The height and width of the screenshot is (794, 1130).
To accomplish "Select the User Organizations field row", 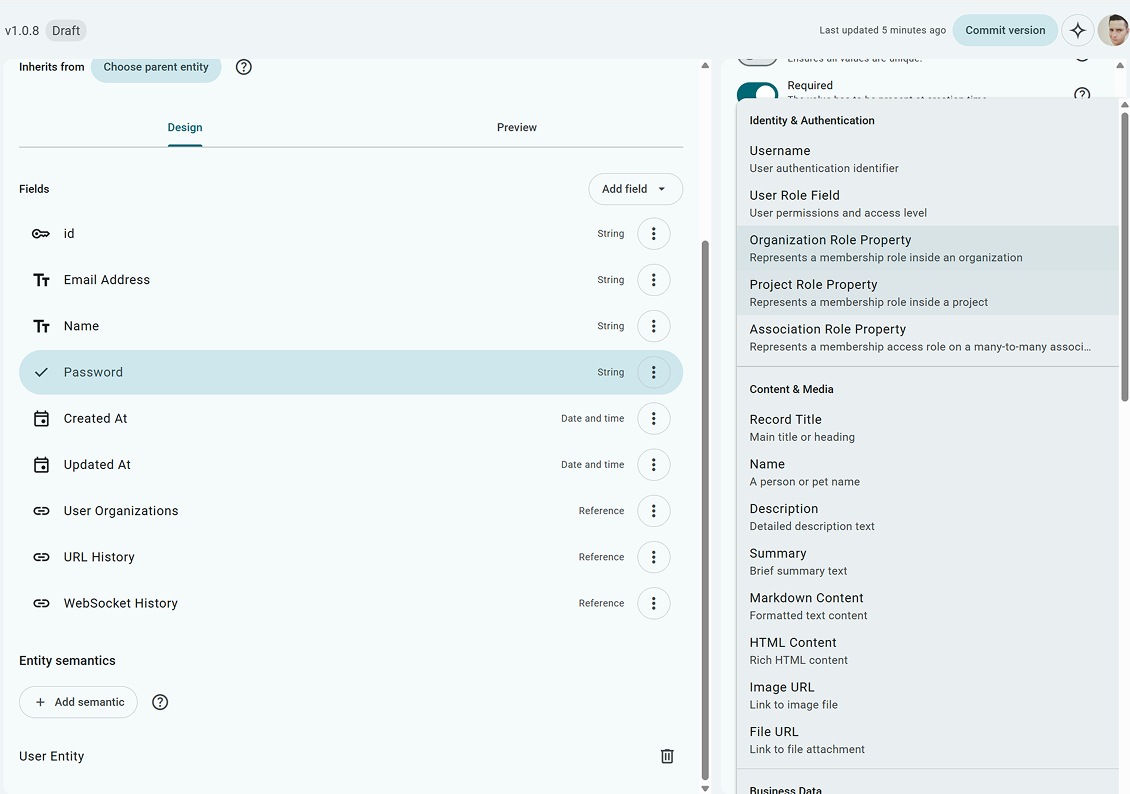I will (x=351, y=511).
